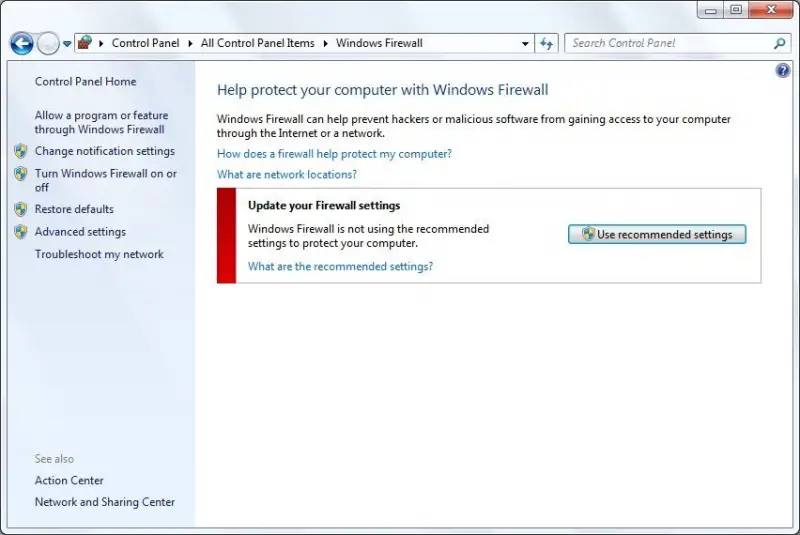Screen dimensions: 800x535
Task: Expand the arrow before Control Panel breadcrumb
Action: point(101,43)
